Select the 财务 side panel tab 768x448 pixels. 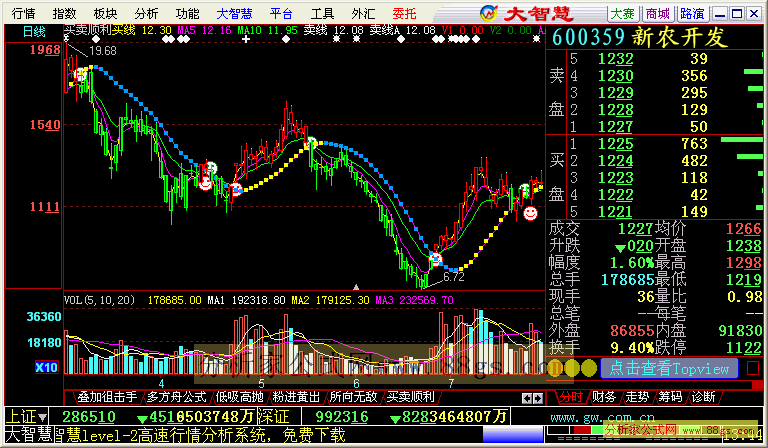[x=603, y=397]
